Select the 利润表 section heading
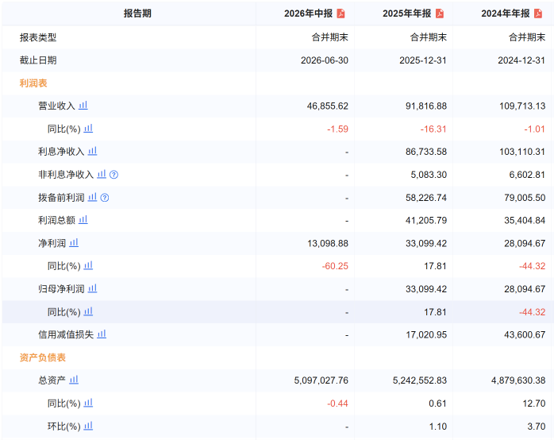Image resolution: width=554 pixels, height=440 pixels. 33,83
